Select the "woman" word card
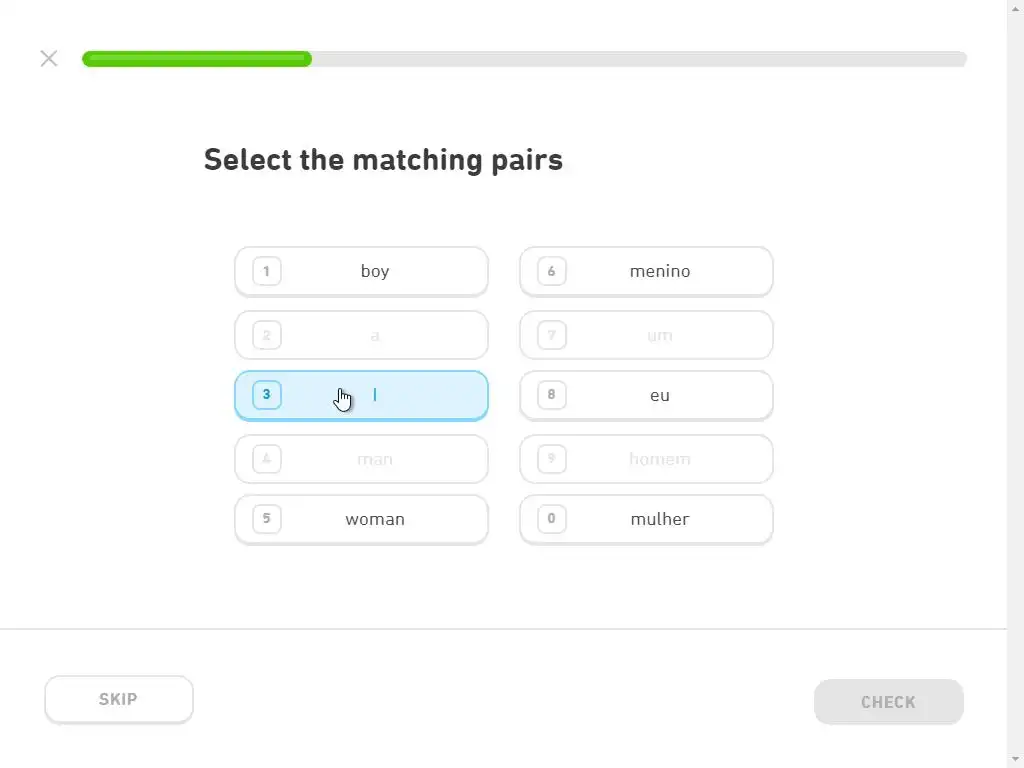Image resolution: width=1024 pixels, height=768 pixels. tap(361, 519)
